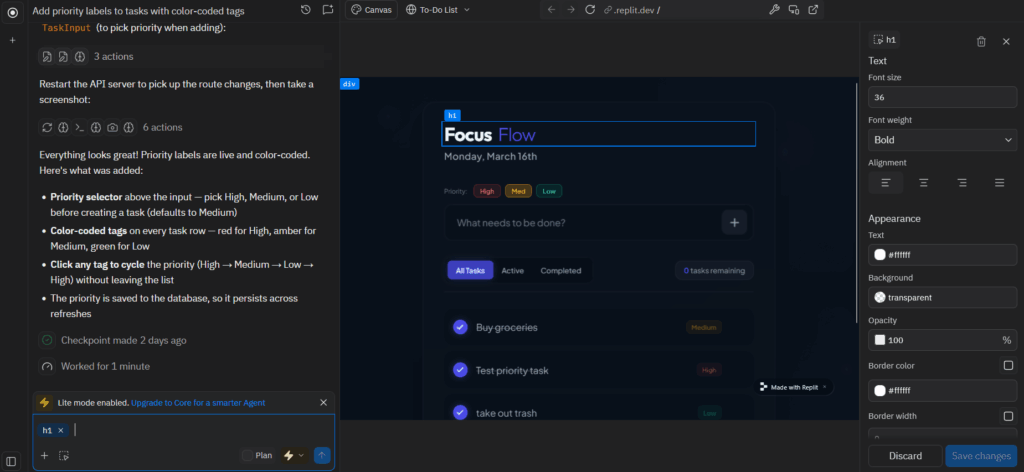Click the circular agent icon at top-left
Image resolution: width=1024 pixels, height=472 pixels.
click(12, 12)
